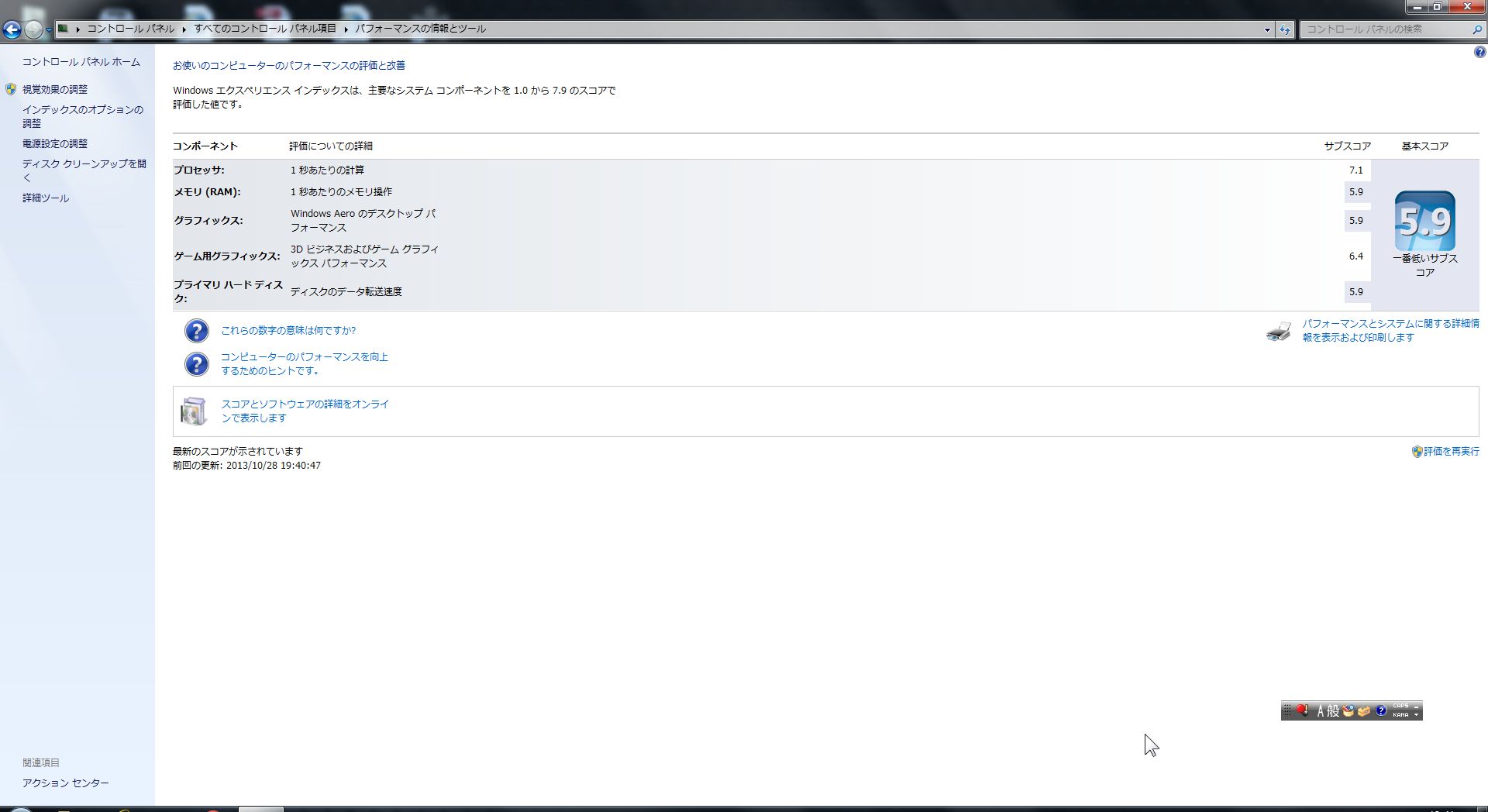Open the recent pages dropdown beside Forward
This screenshot has width=1488, height=812.
(x=49, y=30)
